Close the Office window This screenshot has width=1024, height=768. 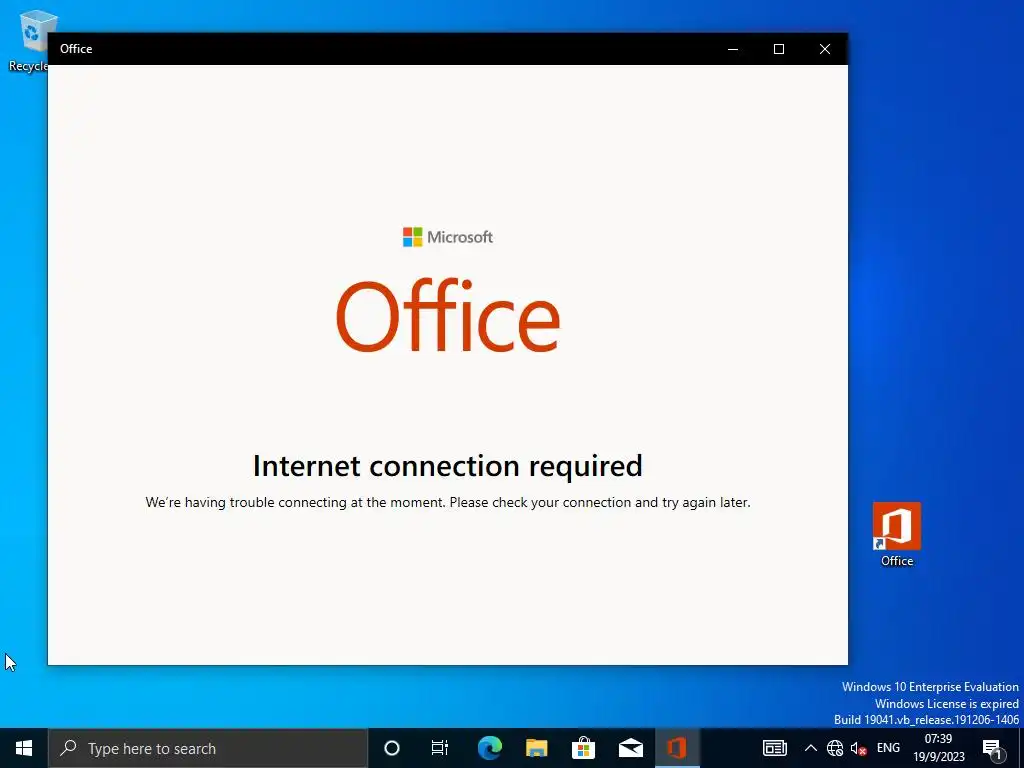[x=825, y=49]
